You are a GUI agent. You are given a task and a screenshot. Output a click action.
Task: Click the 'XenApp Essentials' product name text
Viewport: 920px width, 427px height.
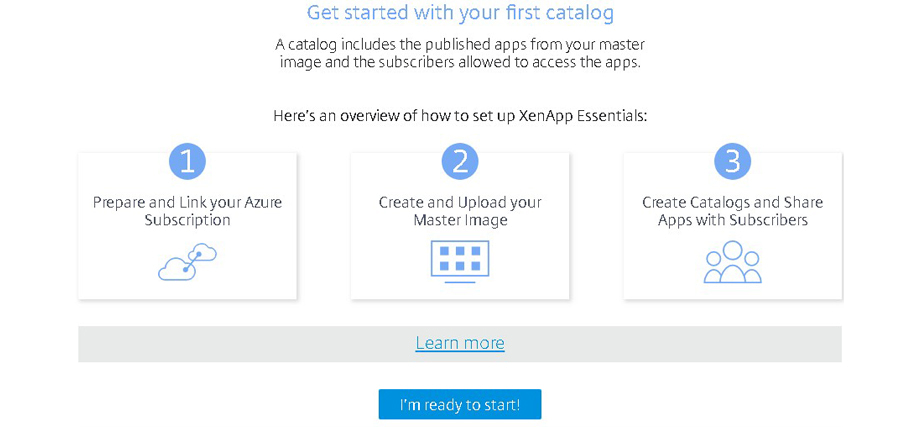tap(582, 116)
